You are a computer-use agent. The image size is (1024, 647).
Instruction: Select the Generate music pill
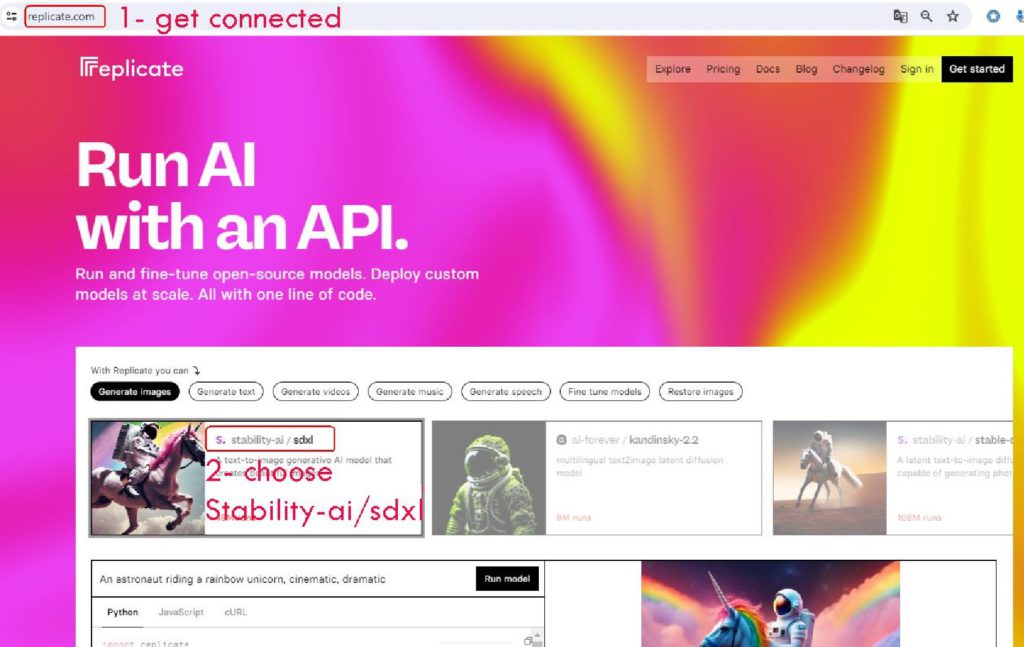coord(409,392)
